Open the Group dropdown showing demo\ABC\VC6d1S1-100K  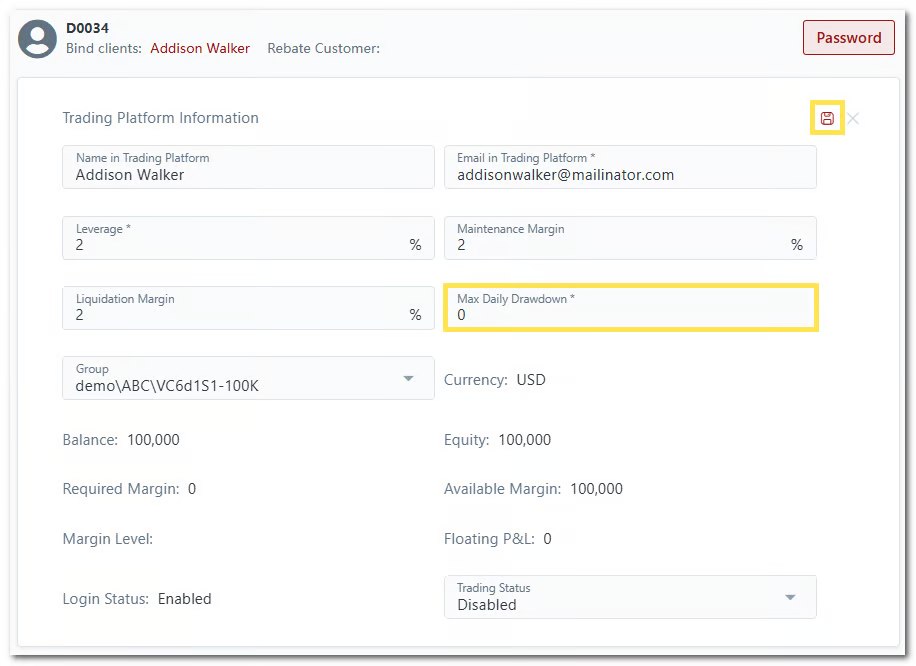pyautogui.click(x=248, y=378)
